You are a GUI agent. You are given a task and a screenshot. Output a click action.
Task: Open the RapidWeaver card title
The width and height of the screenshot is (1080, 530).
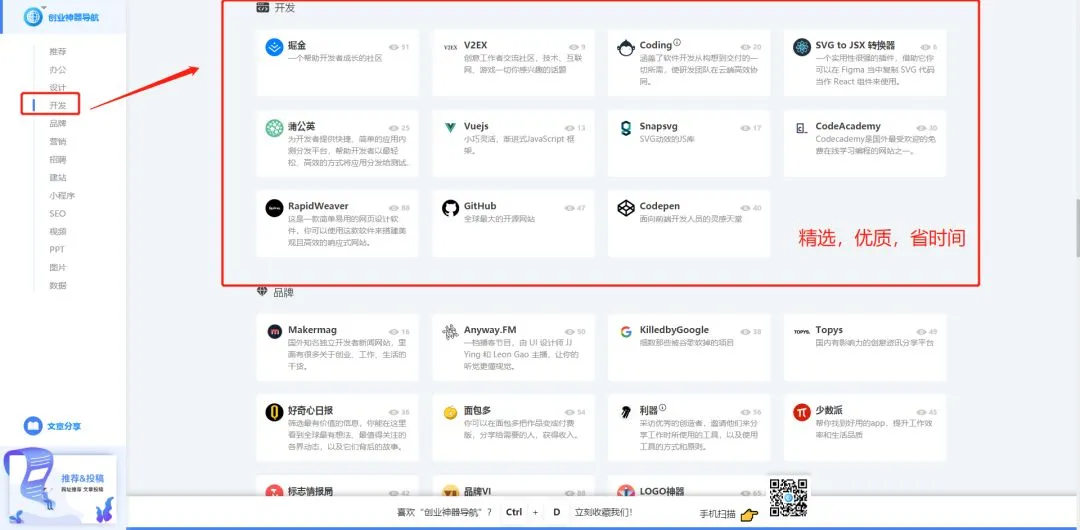[x=318, y=206]
